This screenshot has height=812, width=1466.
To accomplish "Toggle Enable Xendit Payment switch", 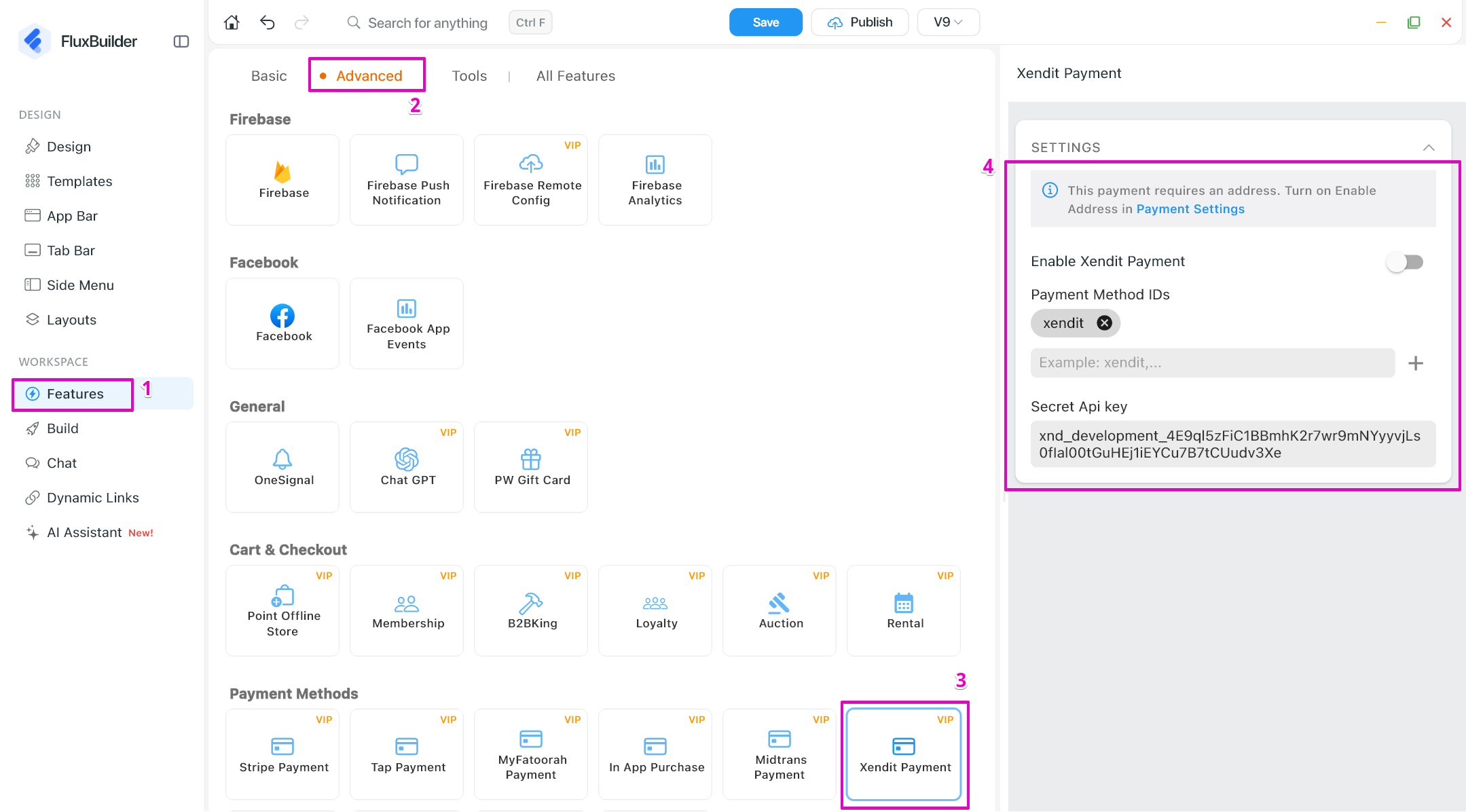I will (x=1404, y=262).
